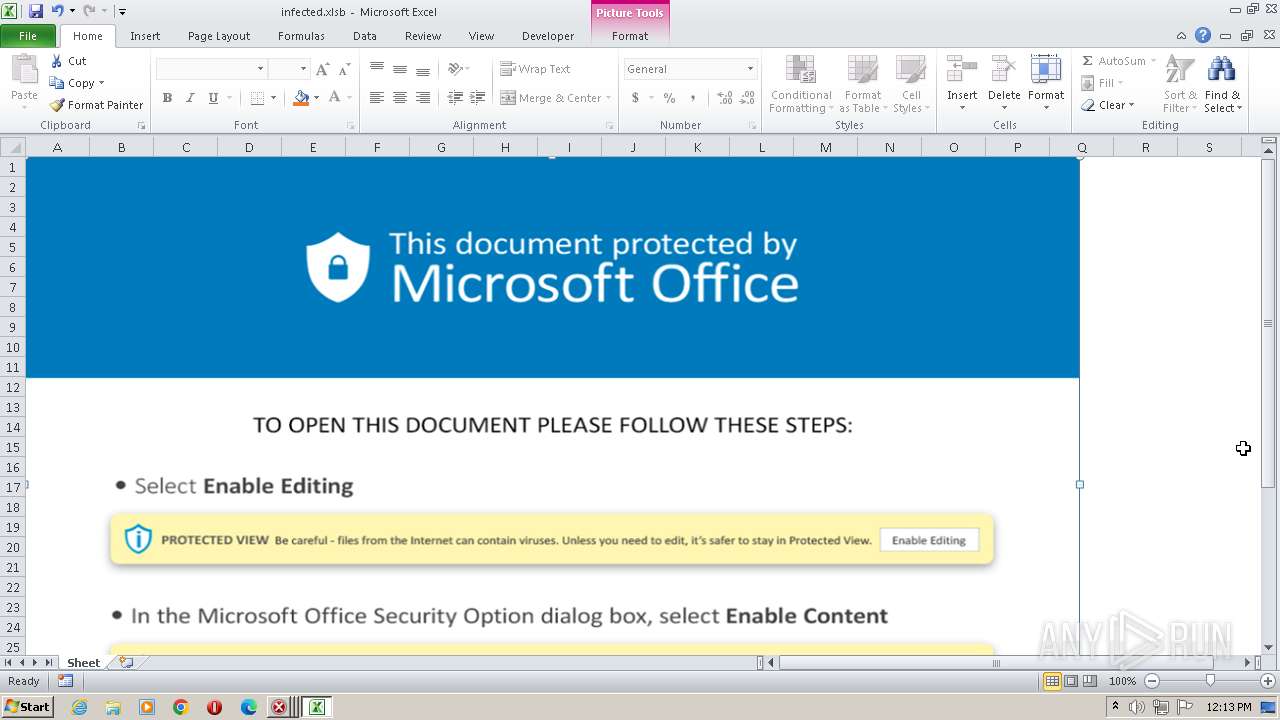The image size is (1280, 720).
Task: Click the Increase Decimal icon
Action: pos(724,98)
